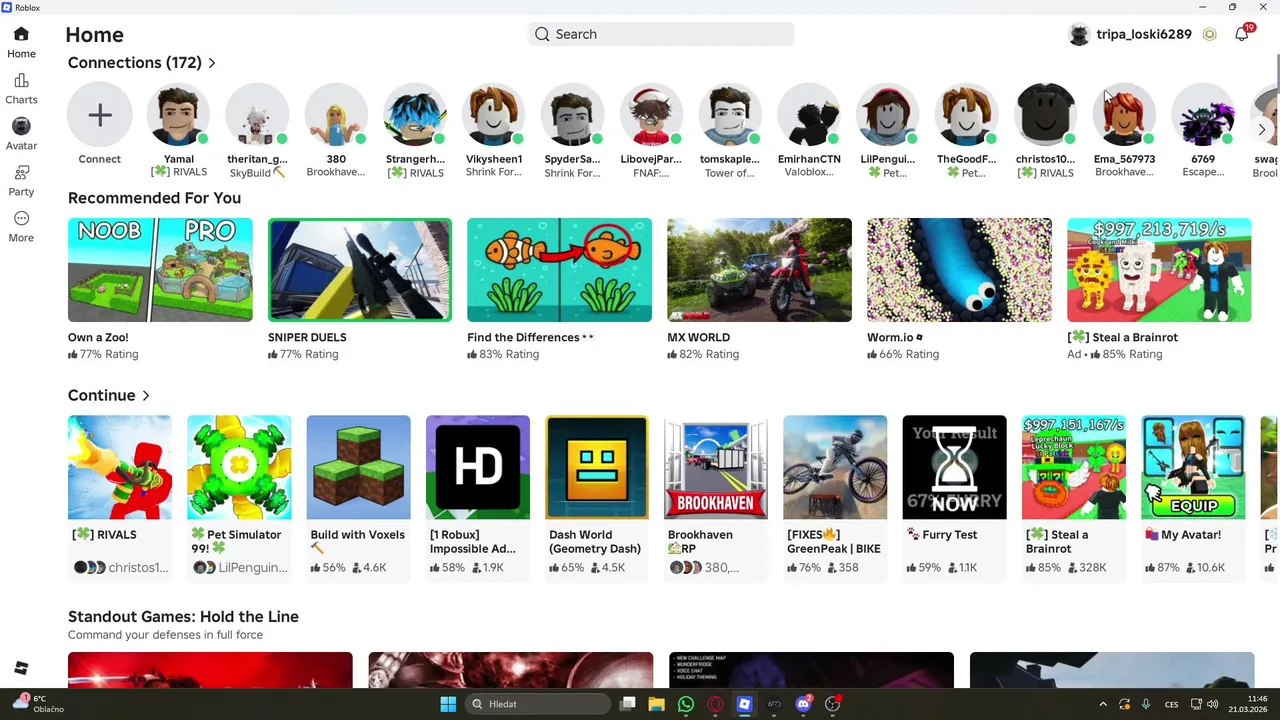Open SpyderSa connection avatar
Image resolution: width=1280 pixels, height=720 pixels.
click(x=572, y=115)
